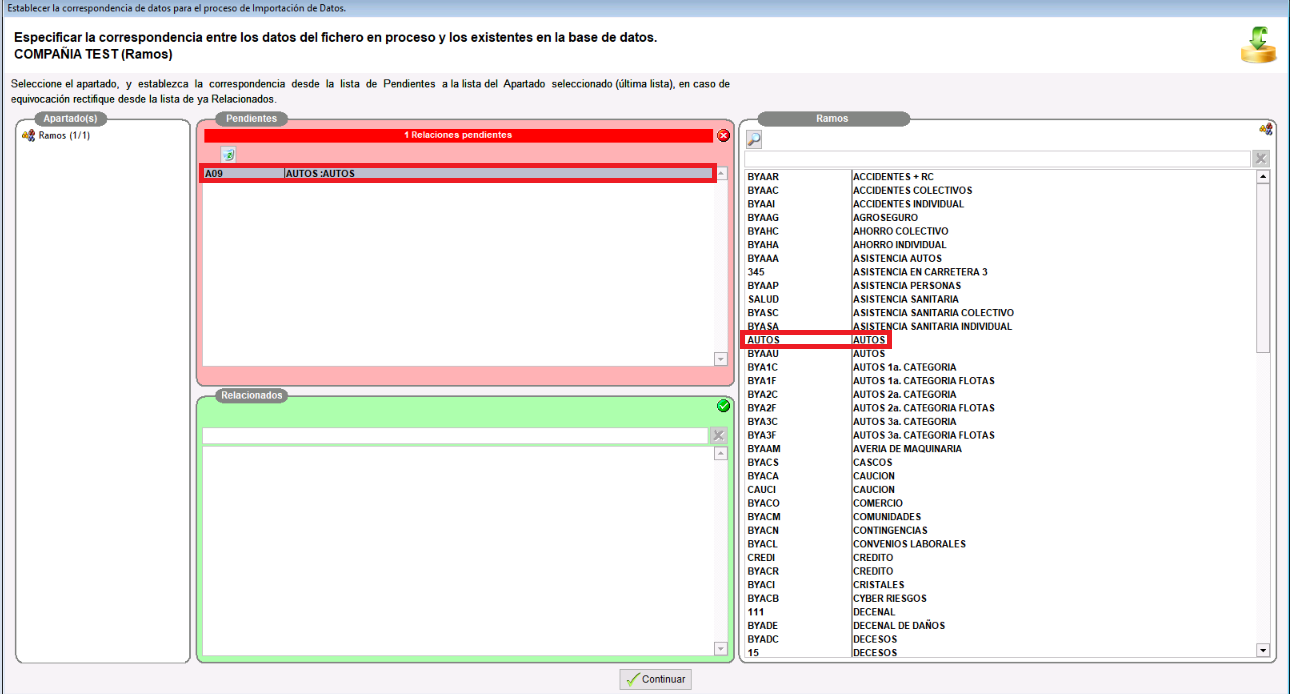Select the BYA3C AUTOS 3a. CATEGORIA row
1290x694 pixels.
(1000, 422)
